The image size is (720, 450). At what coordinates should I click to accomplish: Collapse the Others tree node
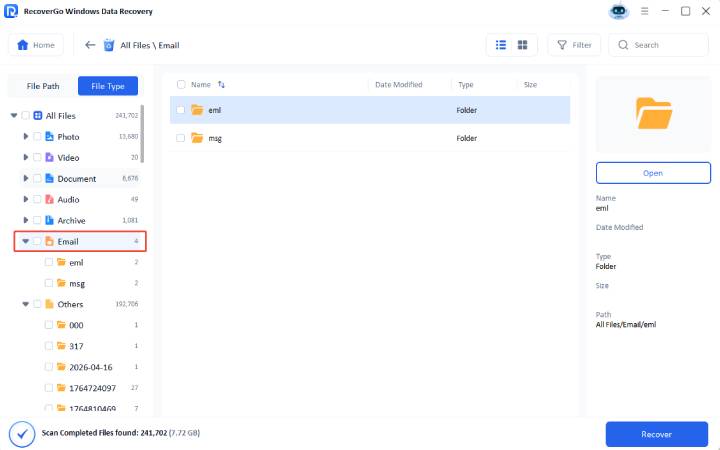(26, 304)
